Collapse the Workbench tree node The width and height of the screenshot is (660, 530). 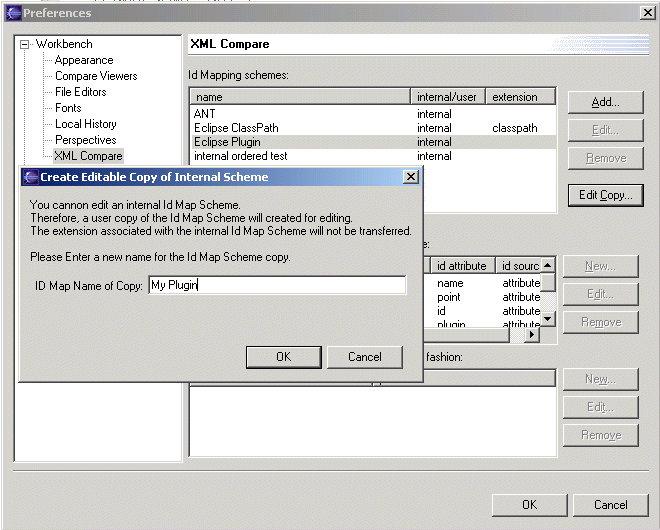pos(26,45)
